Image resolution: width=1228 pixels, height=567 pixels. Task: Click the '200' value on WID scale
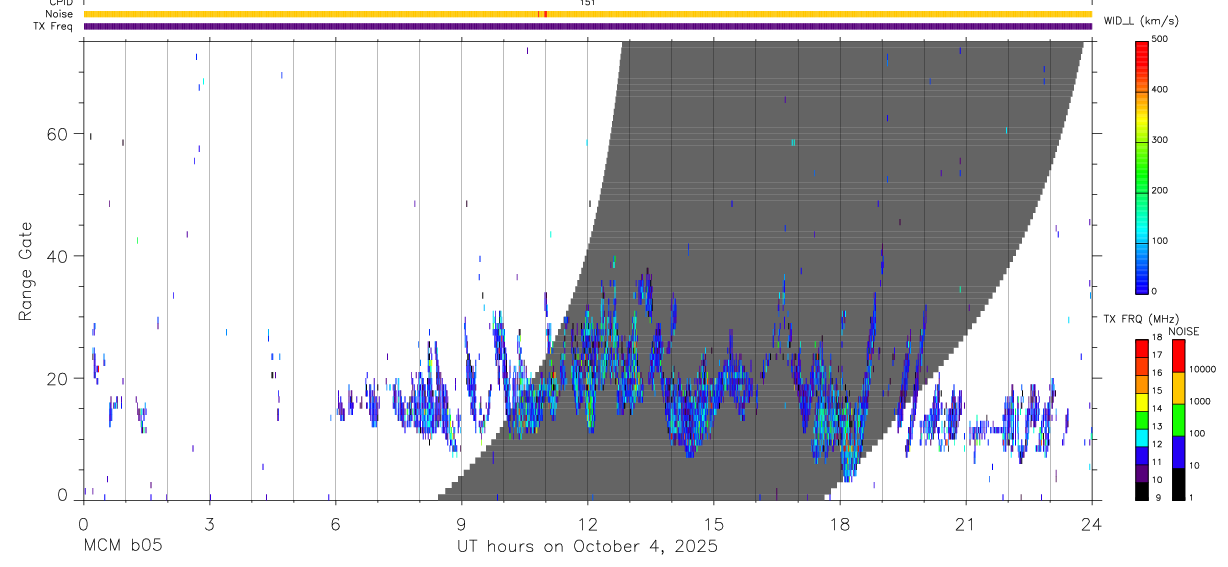1160,190
